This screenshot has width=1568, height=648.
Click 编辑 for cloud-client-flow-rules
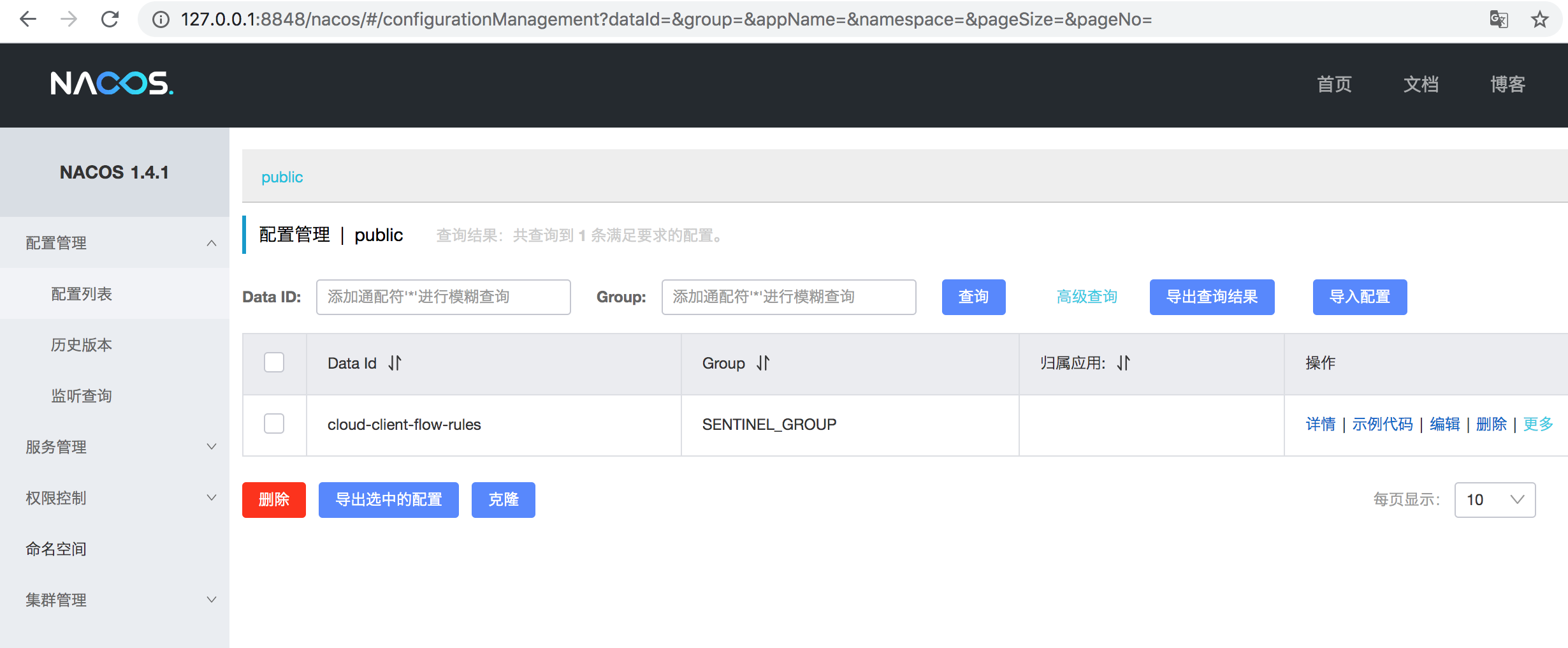click(x=1444, y=424)
